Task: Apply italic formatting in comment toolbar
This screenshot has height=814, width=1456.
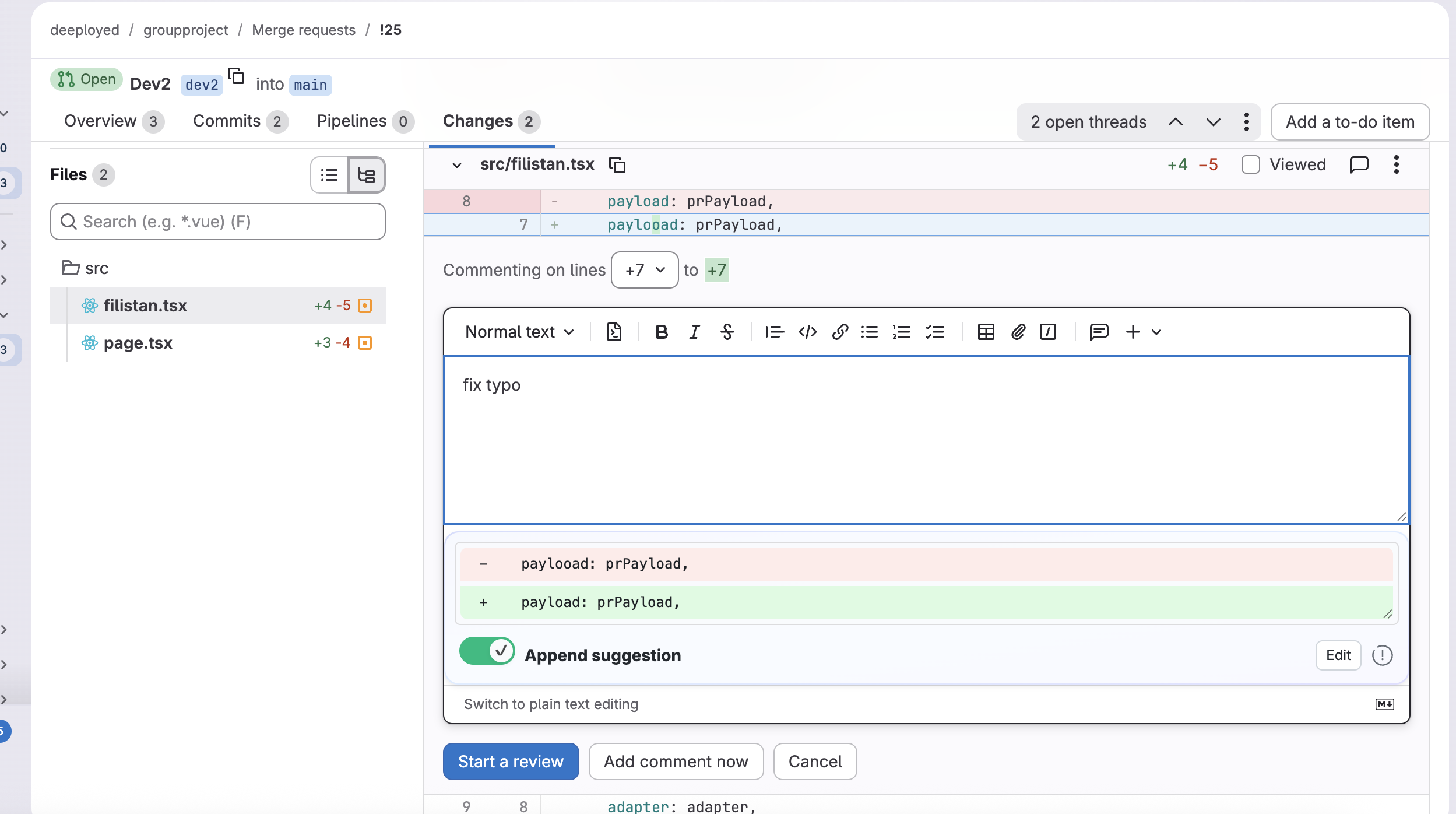Action: point(694,332)
